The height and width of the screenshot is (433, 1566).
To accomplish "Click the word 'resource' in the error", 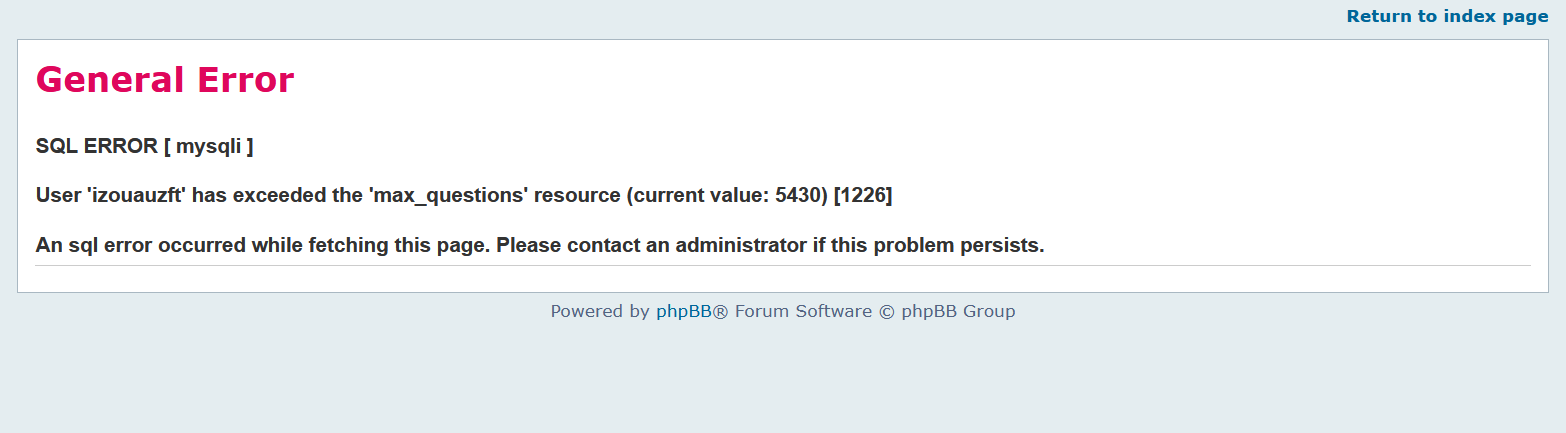I will coord(577,195).
